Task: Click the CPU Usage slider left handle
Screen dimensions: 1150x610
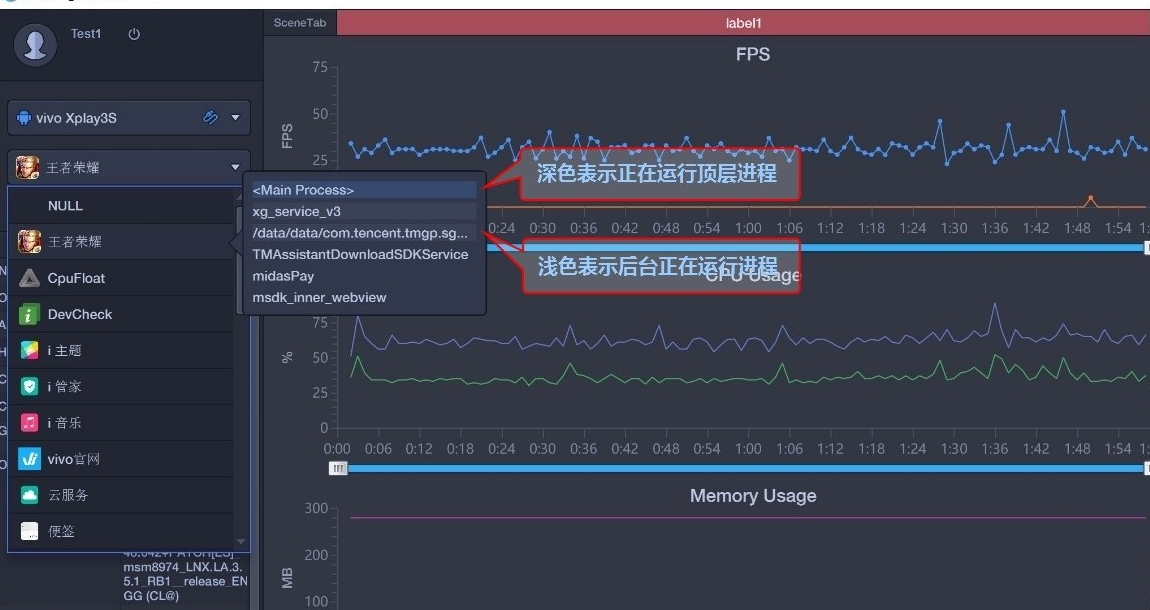Action: pyautogui.click(x=337, y=468)
